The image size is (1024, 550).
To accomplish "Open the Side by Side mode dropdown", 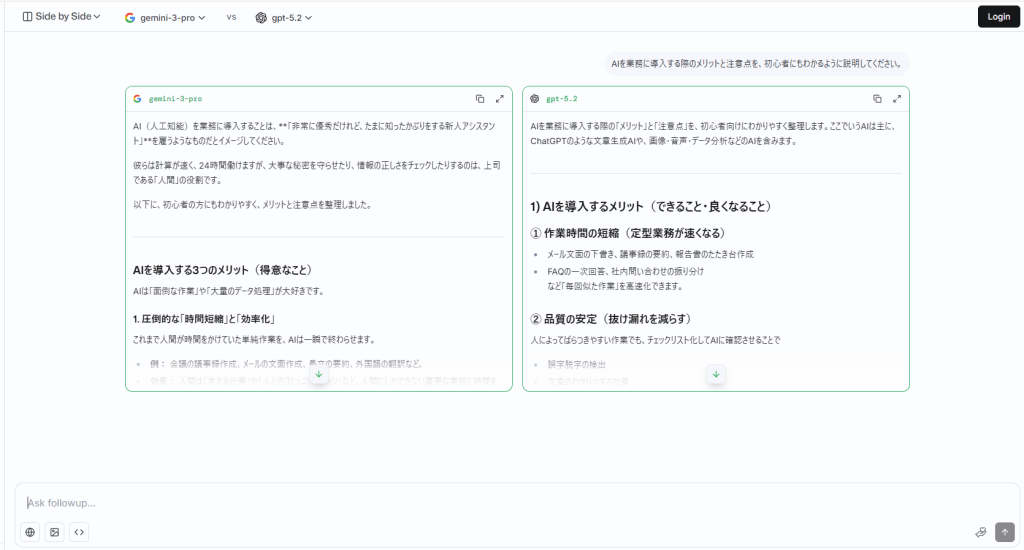I will [x=62, y=17].
